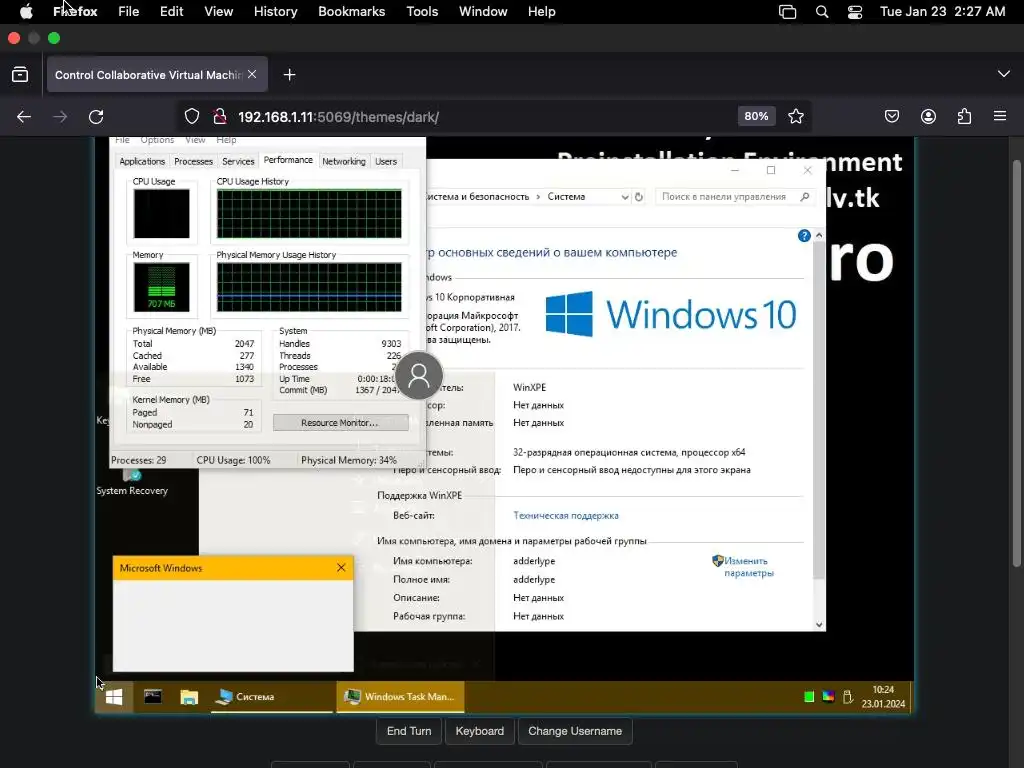The image size is (1024, 768).
Task: Click the Система breadcrumb item
Action: pos(566,197)
